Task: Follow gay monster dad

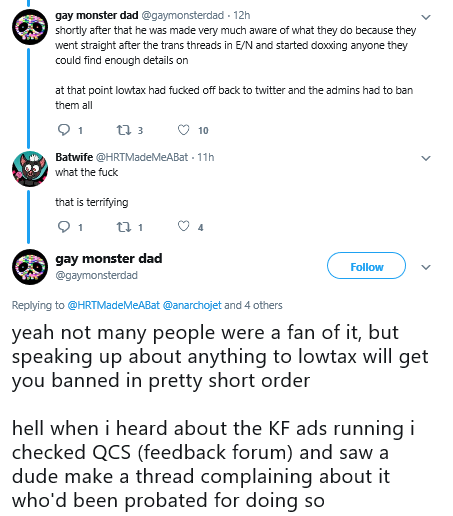Action: click(x=366, y=266)
